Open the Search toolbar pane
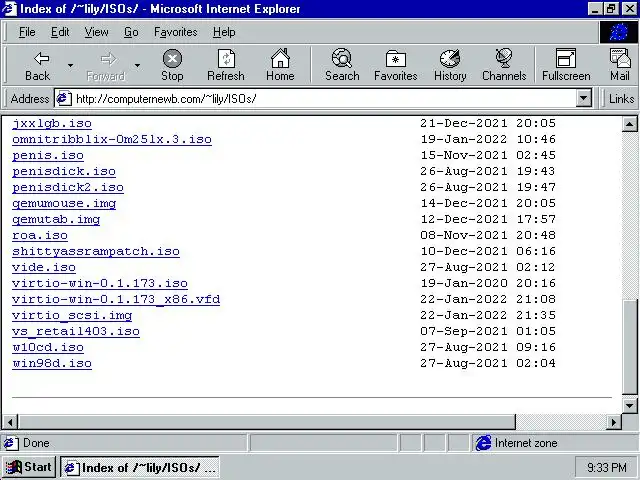This screenshot has height=480, width=640. coord(342,65)
